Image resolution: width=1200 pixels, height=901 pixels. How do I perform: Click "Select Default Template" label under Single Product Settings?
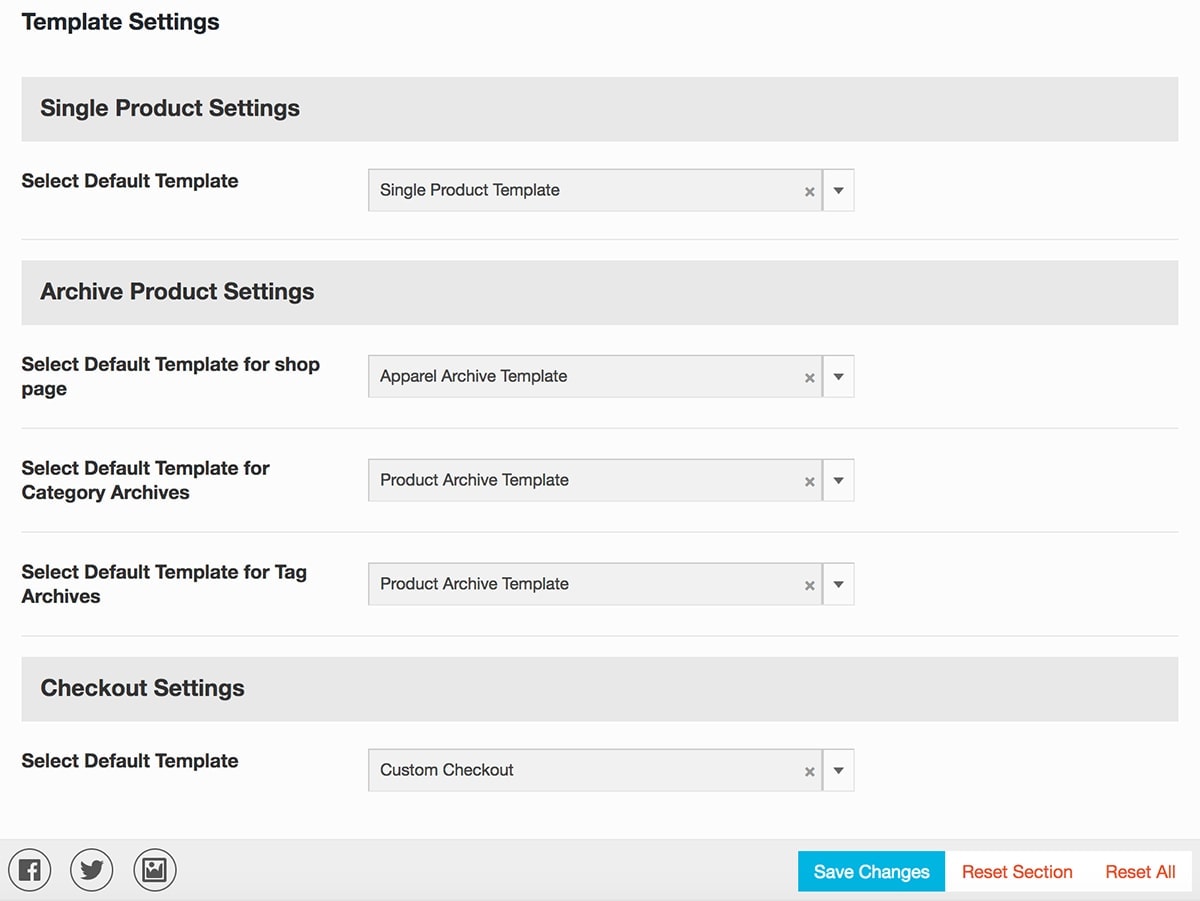tap(130, 181)
